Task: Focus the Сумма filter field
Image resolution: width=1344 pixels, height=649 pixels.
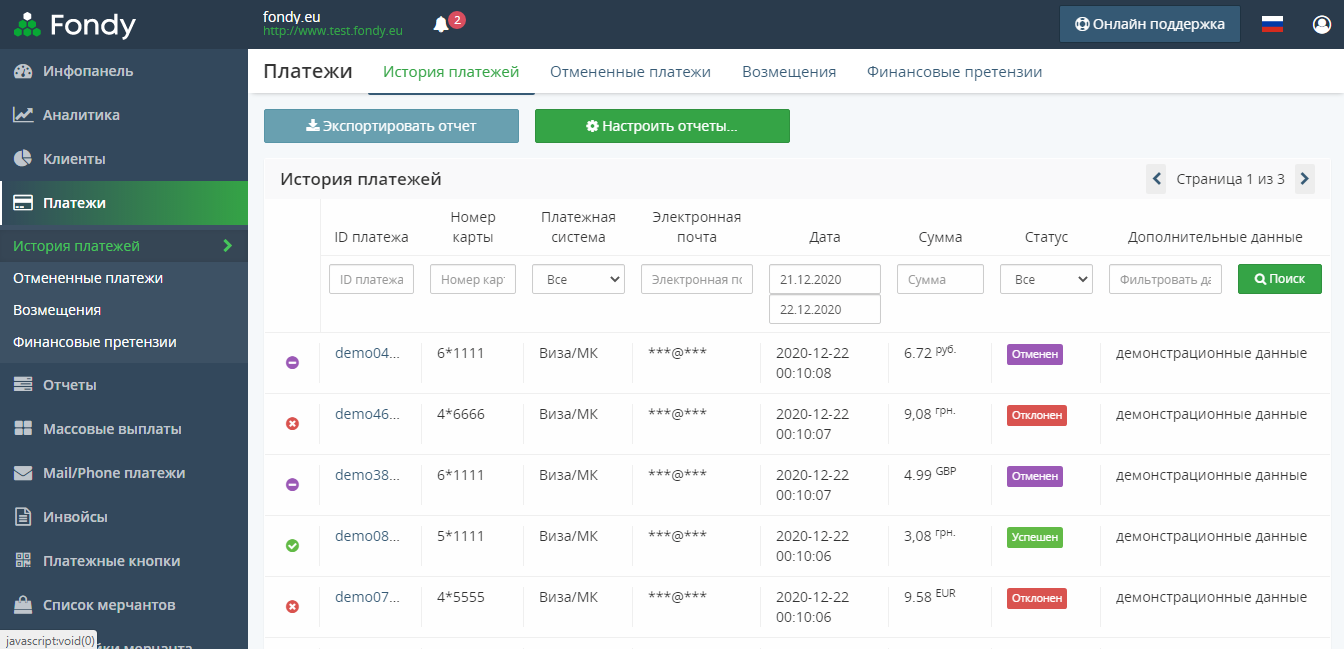Action: point(940,279)
